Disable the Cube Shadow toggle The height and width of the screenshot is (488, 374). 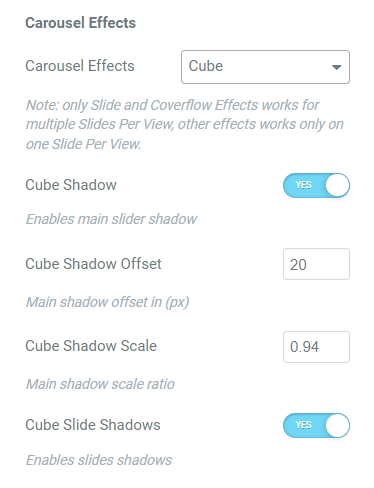tap(316, 185)
